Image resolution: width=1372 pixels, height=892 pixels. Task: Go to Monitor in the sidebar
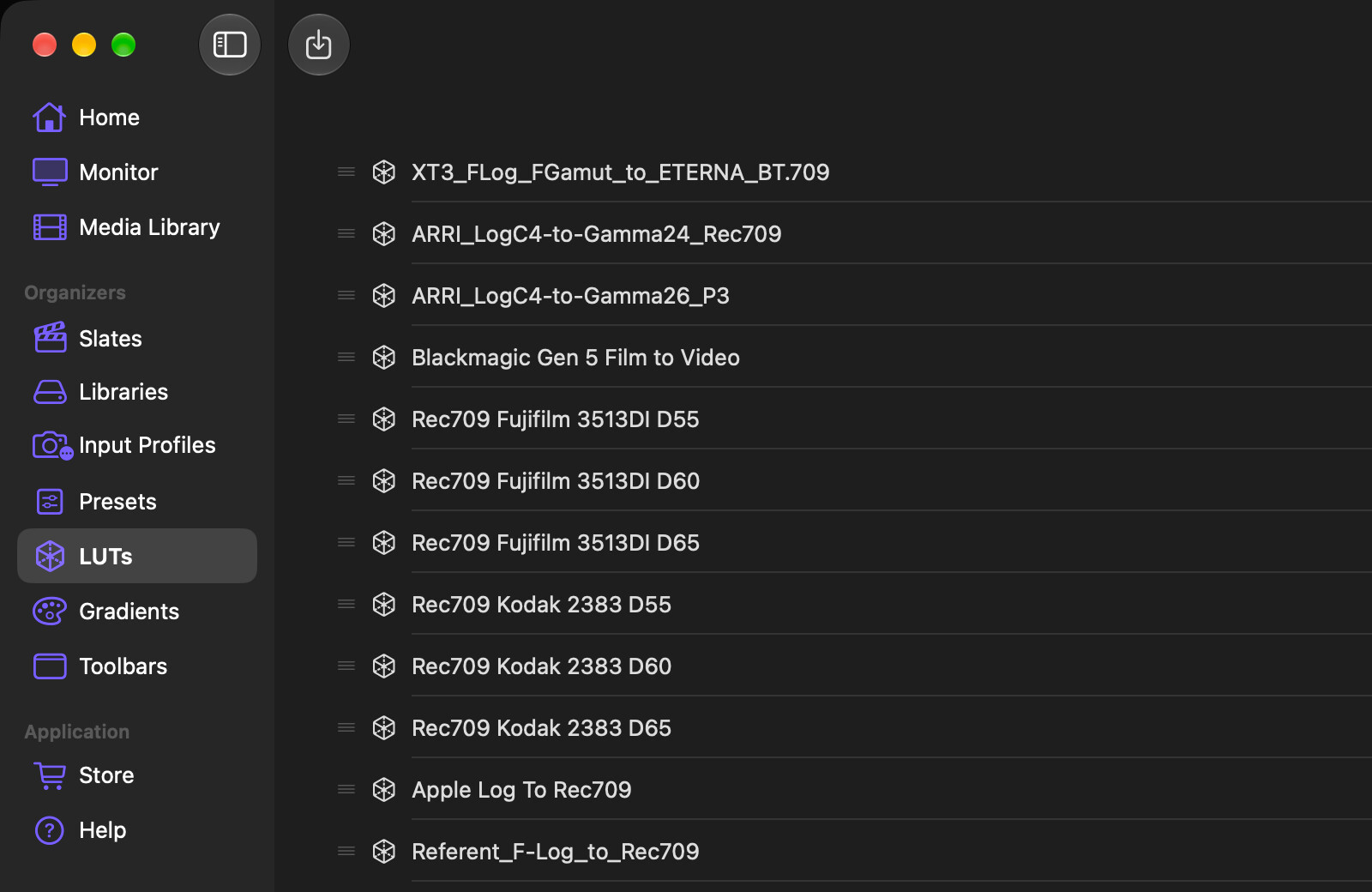point(137,172)
